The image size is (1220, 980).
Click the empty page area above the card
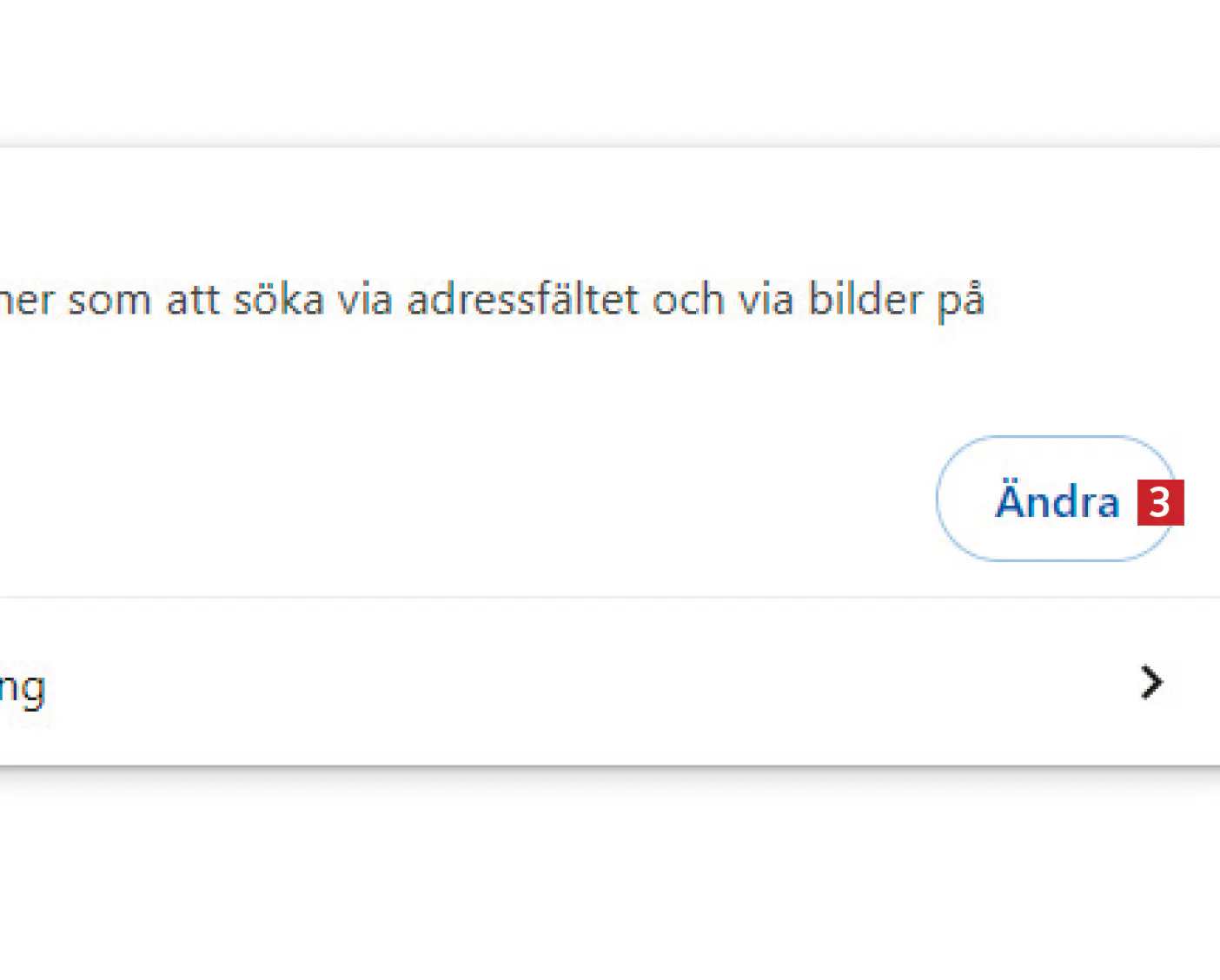pyautogui.click(x=608, y=70)
